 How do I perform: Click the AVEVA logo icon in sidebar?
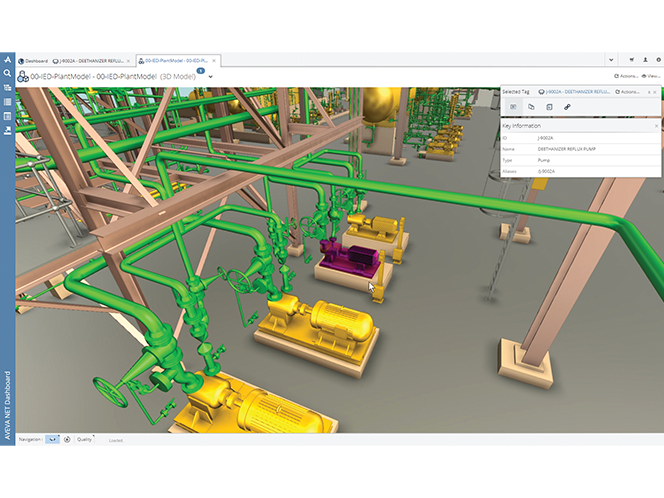click(x=8, y=59)
